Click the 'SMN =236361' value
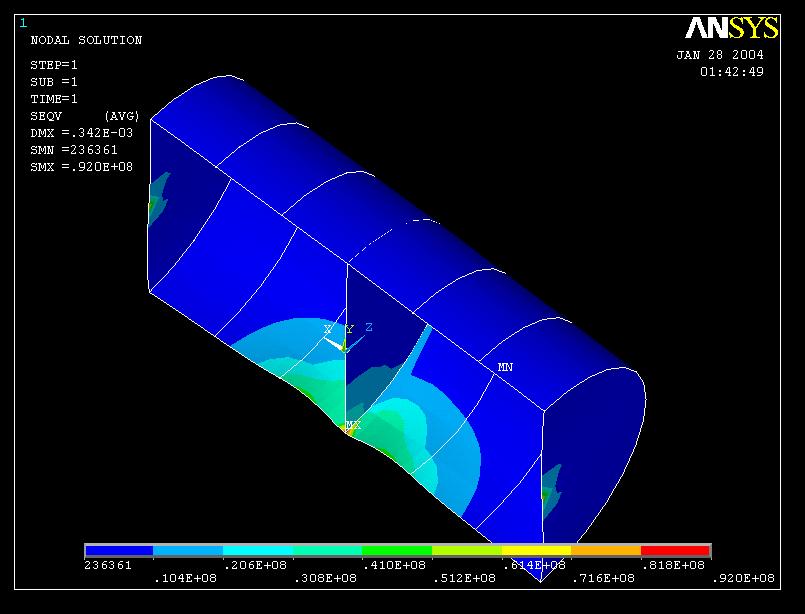The width and height of the screenshot is (805, 614). [74, 150]
